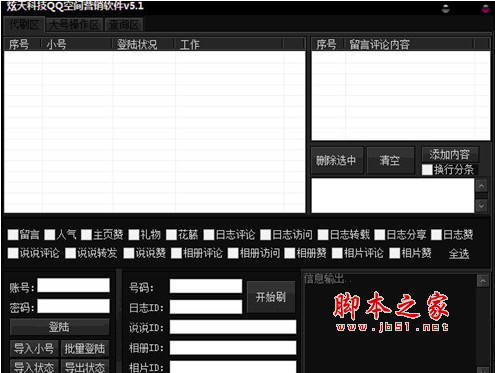This screenshot has height=373, width=495.
Task: Open the 大号操作区 tab
Action: [x=74, y=25]
